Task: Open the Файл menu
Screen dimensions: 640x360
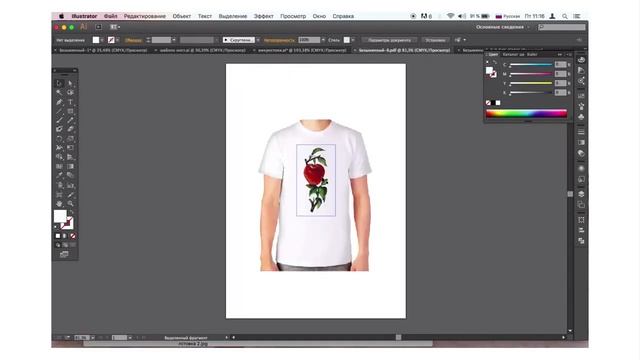Action: coord(110,16)
